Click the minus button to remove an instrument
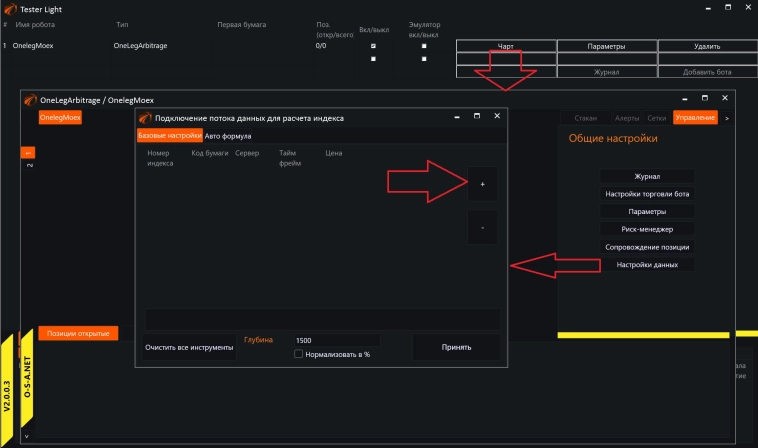 point(482,228)
